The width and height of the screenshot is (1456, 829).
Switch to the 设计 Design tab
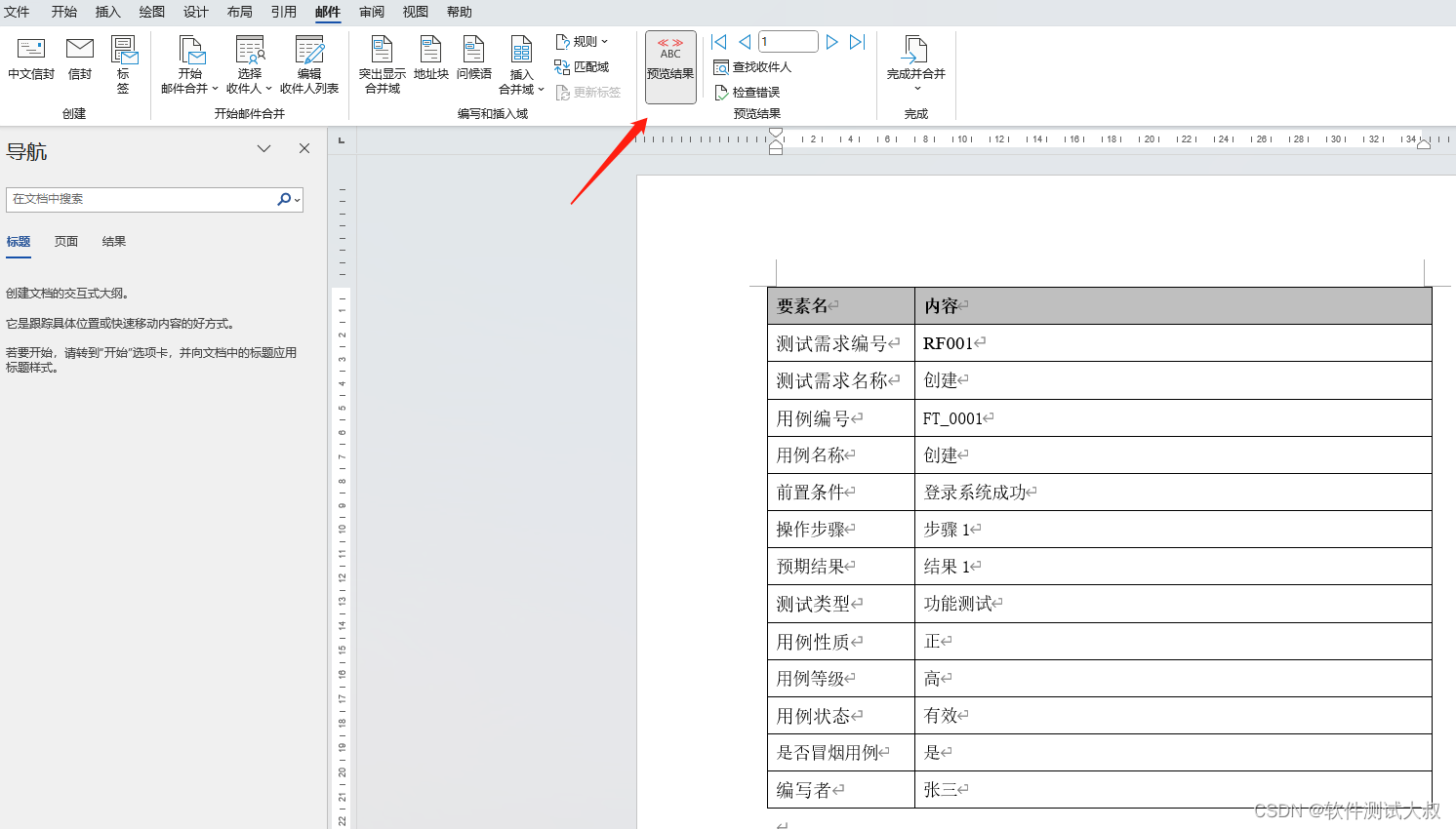coord(196,12)
